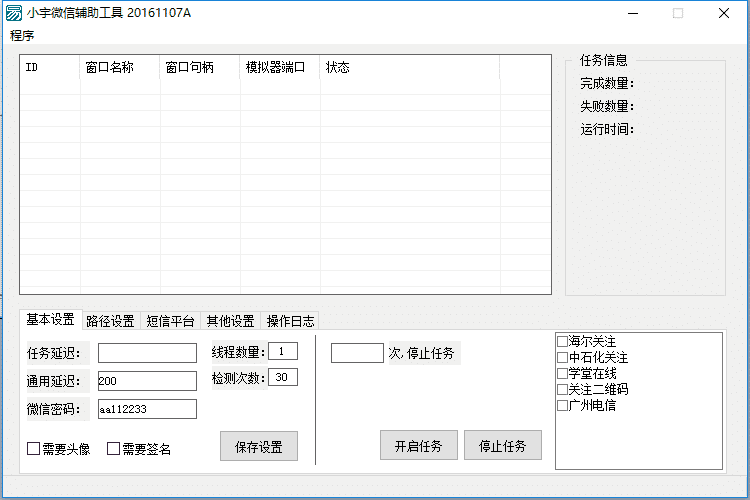The height and width of the screenshot is (500, 750).
Task: Open the 程序 menu
Action: (x=22, y=36)
